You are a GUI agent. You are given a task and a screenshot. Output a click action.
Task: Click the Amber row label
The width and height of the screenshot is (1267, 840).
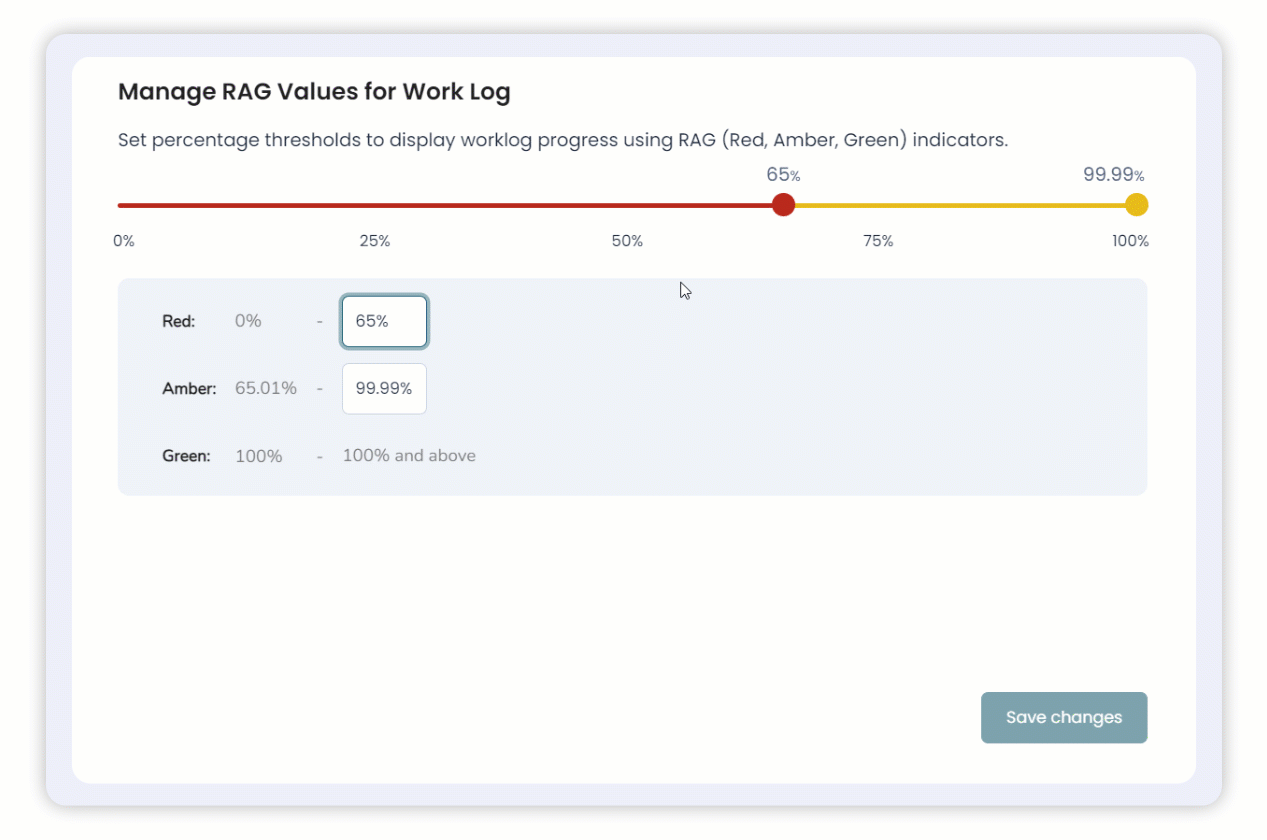click(189, 389)
